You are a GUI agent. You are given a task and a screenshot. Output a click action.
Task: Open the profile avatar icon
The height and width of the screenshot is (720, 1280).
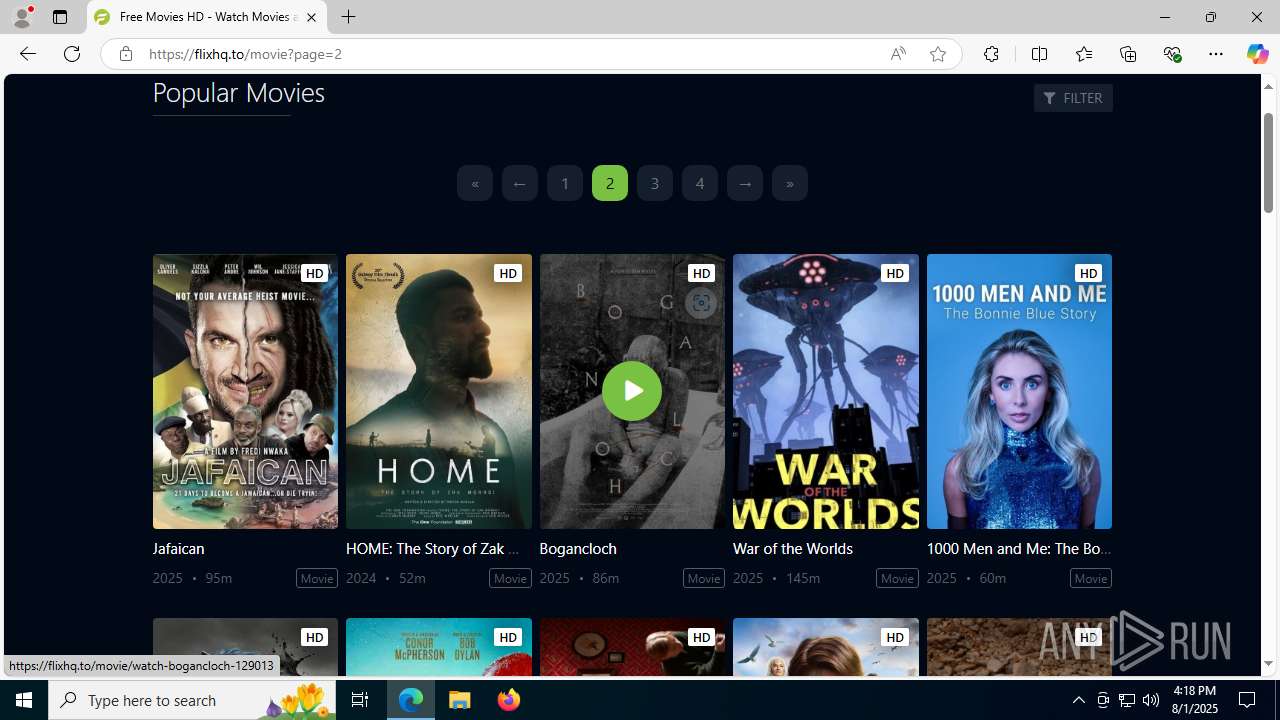[x=22, y=17]
